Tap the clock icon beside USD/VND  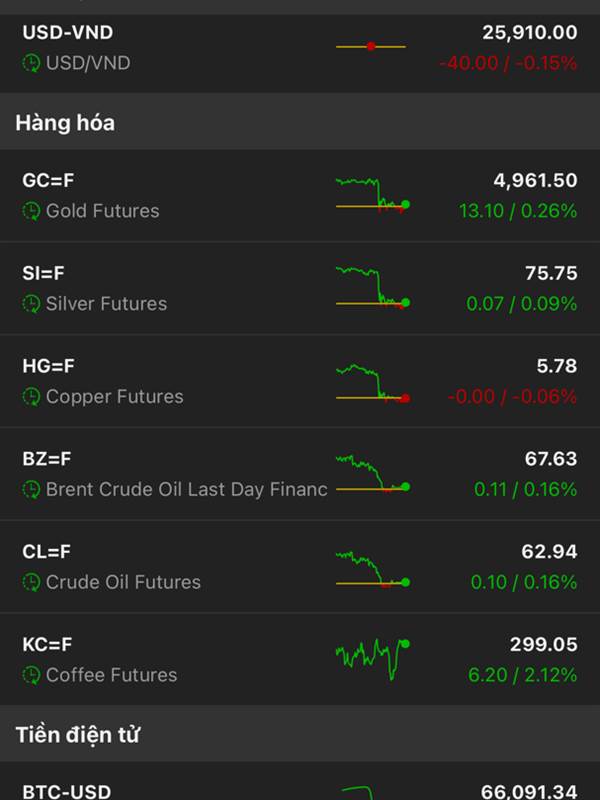click(31, 63)
